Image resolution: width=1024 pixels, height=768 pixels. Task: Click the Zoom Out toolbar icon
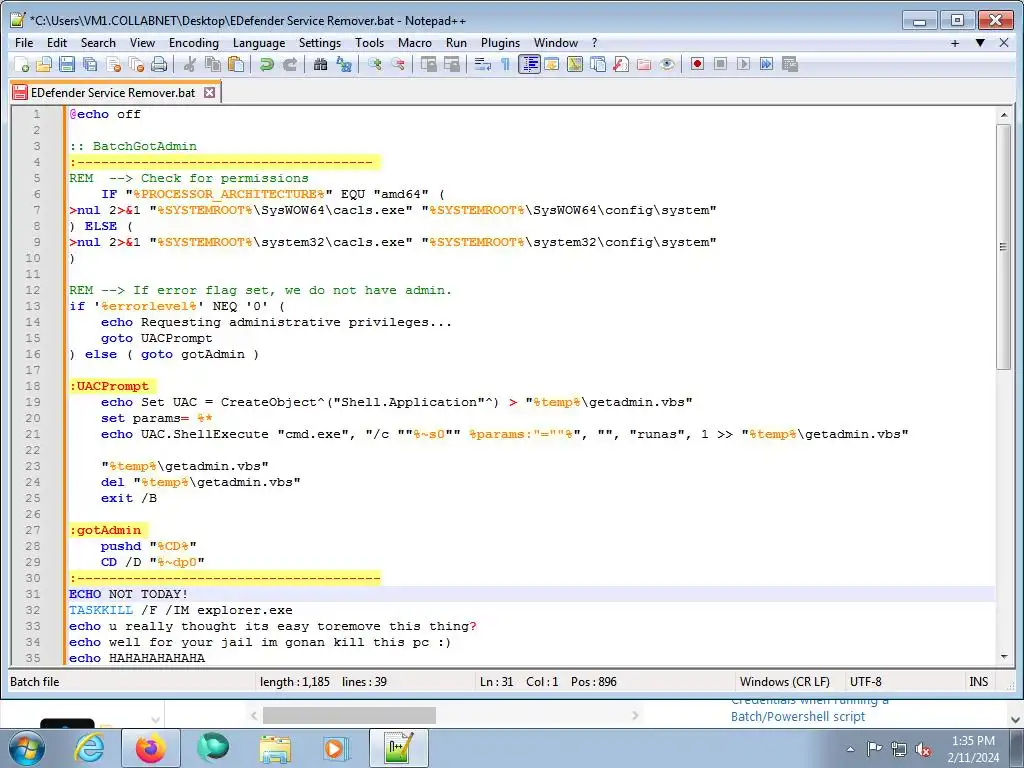[398, 64]
